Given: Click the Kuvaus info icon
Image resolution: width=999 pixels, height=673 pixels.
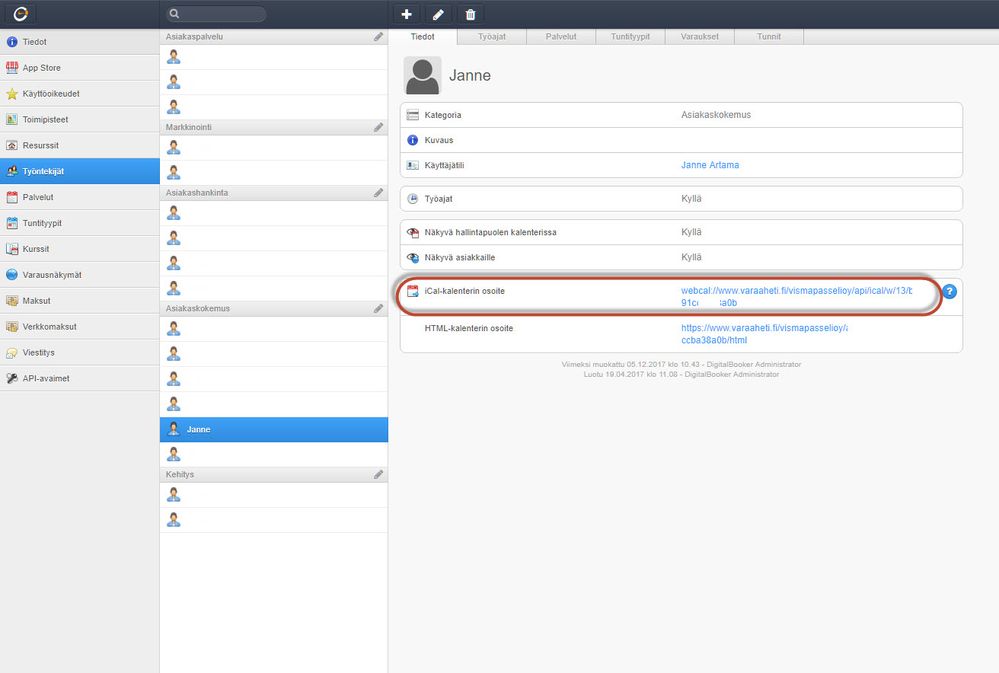Looking at the screenshot, I should pos(413,140).
